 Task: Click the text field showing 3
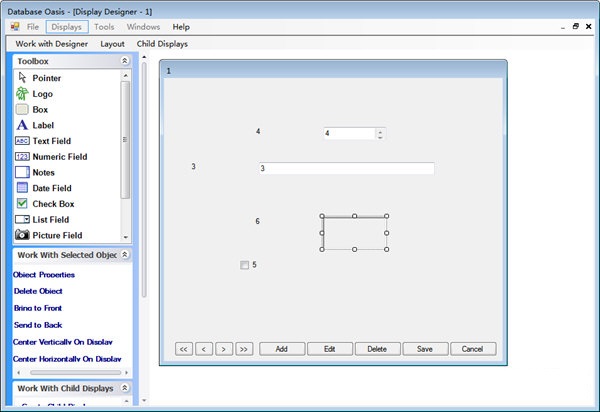coord(346,168)
